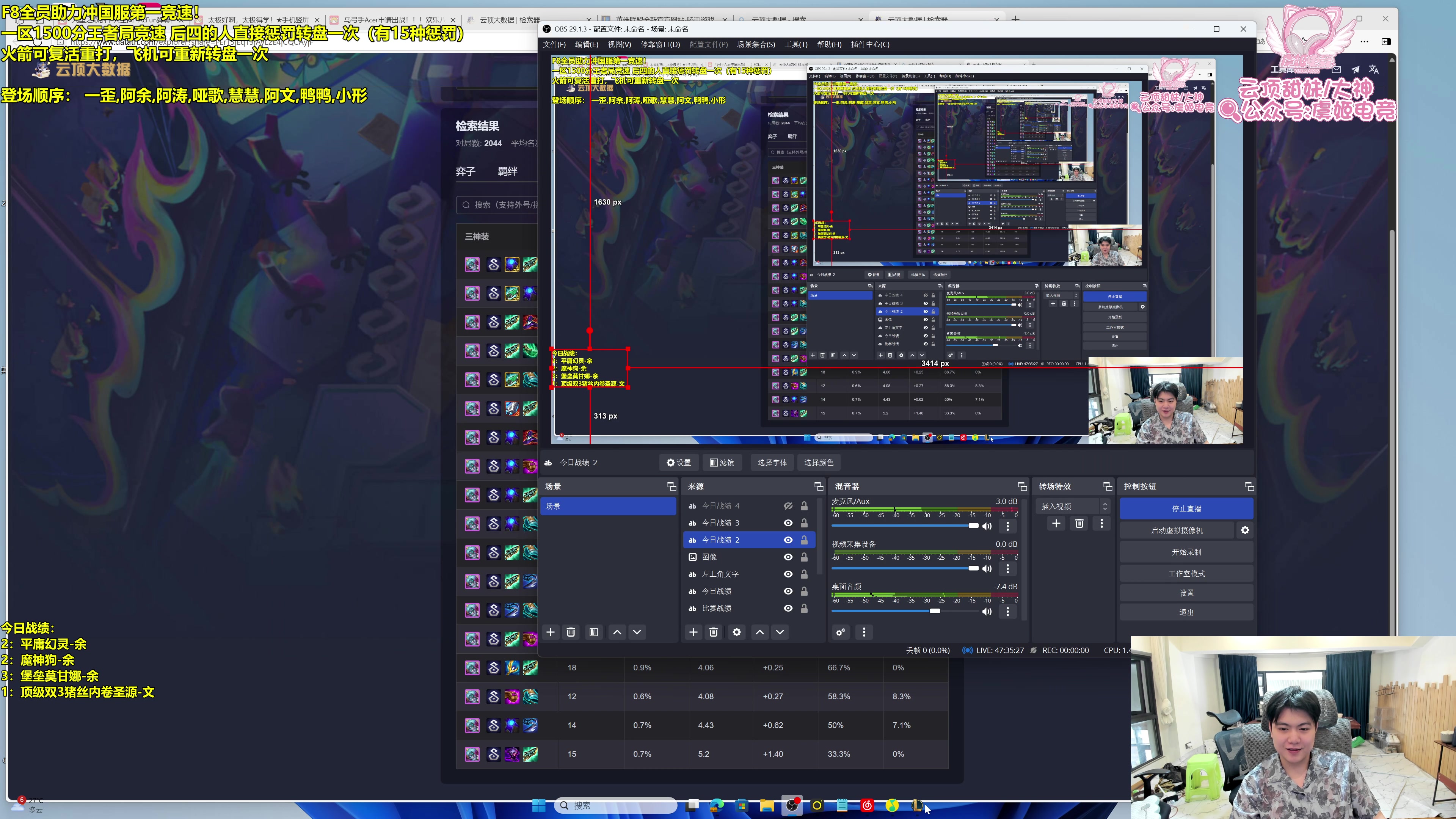Click the Windows taskbar 搜索 box
Image resolution: width=1456 pixels, height=819 pixels.
point(615,805)
